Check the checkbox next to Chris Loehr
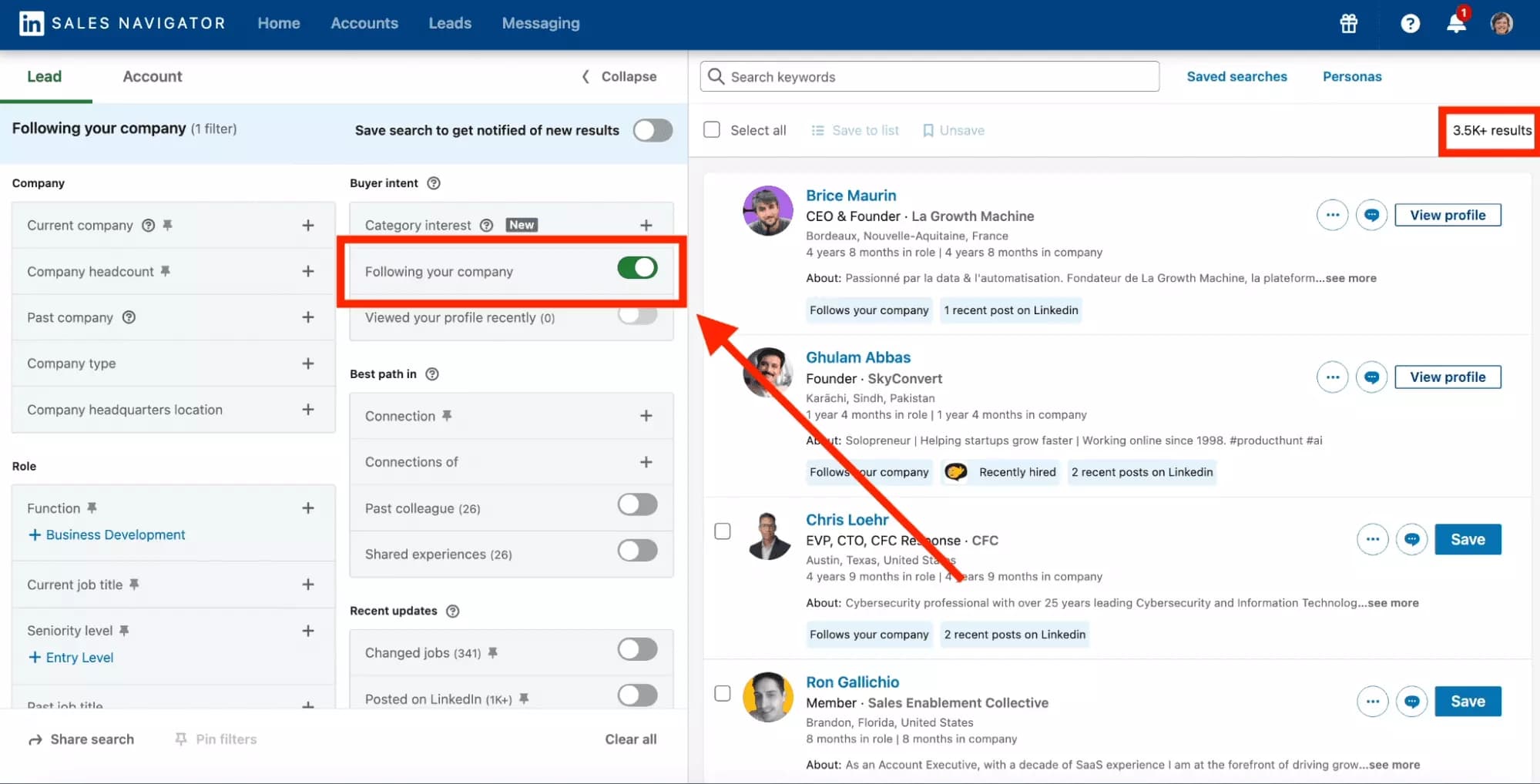This screenshot has width=1540, height=784. [723, 531]
